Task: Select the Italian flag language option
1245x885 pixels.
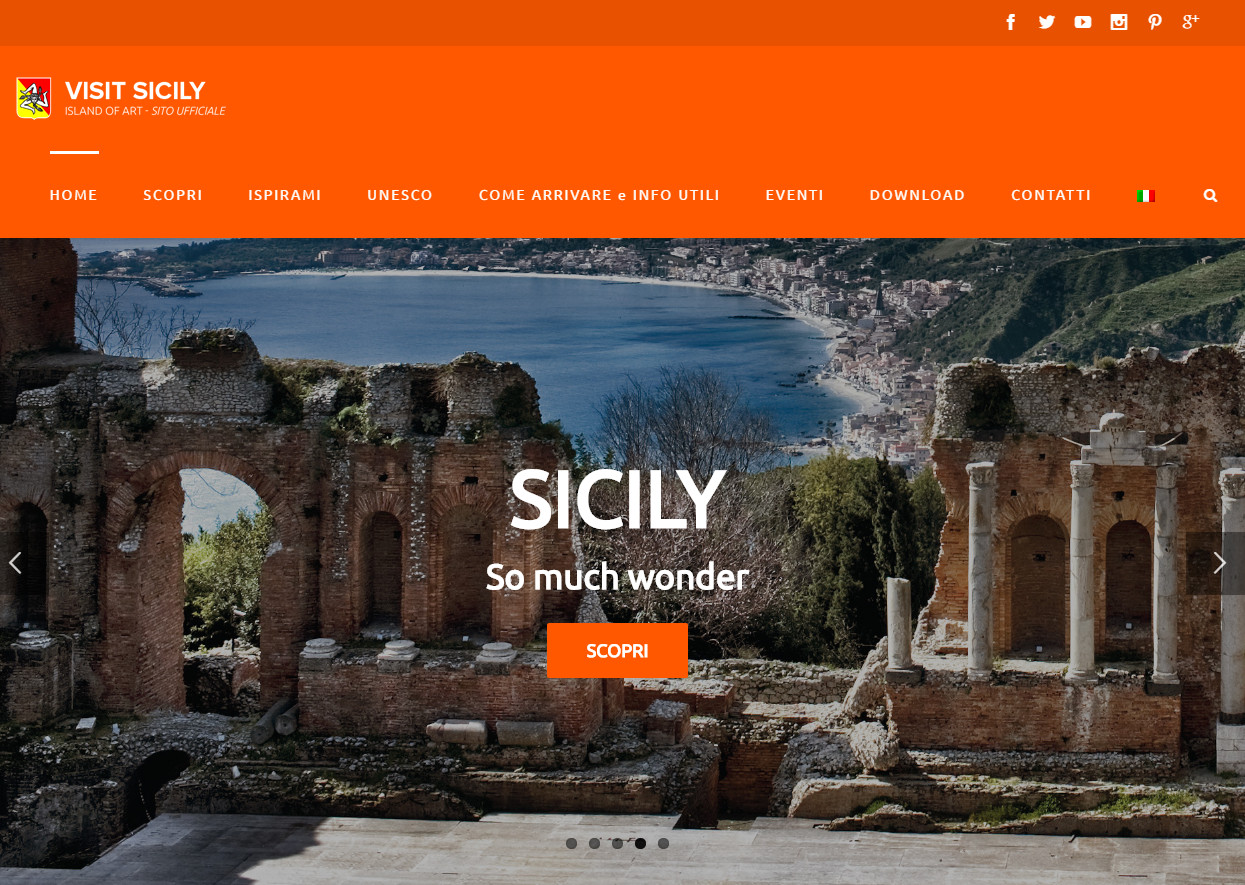Action: coord(1146,196)
